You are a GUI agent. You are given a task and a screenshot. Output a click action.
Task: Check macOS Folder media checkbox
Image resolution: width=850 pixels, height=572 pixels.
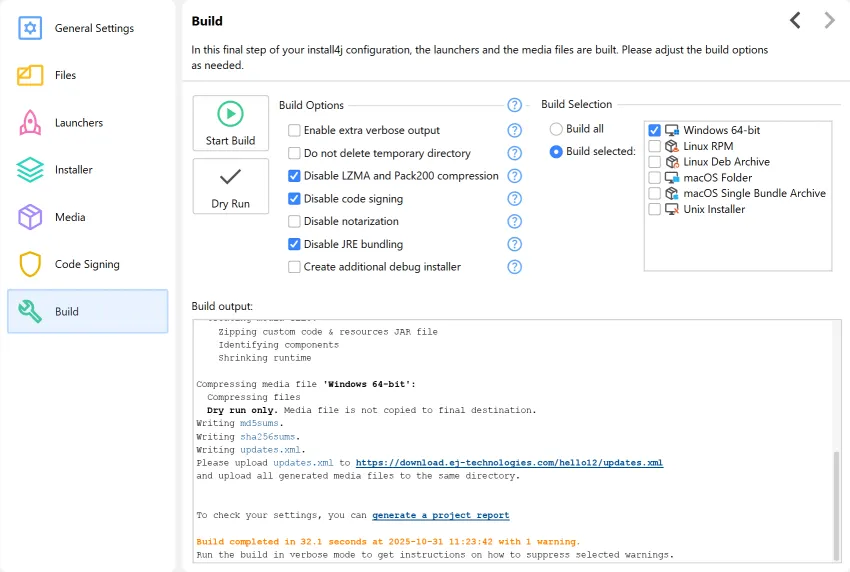(x=654, y=177)
